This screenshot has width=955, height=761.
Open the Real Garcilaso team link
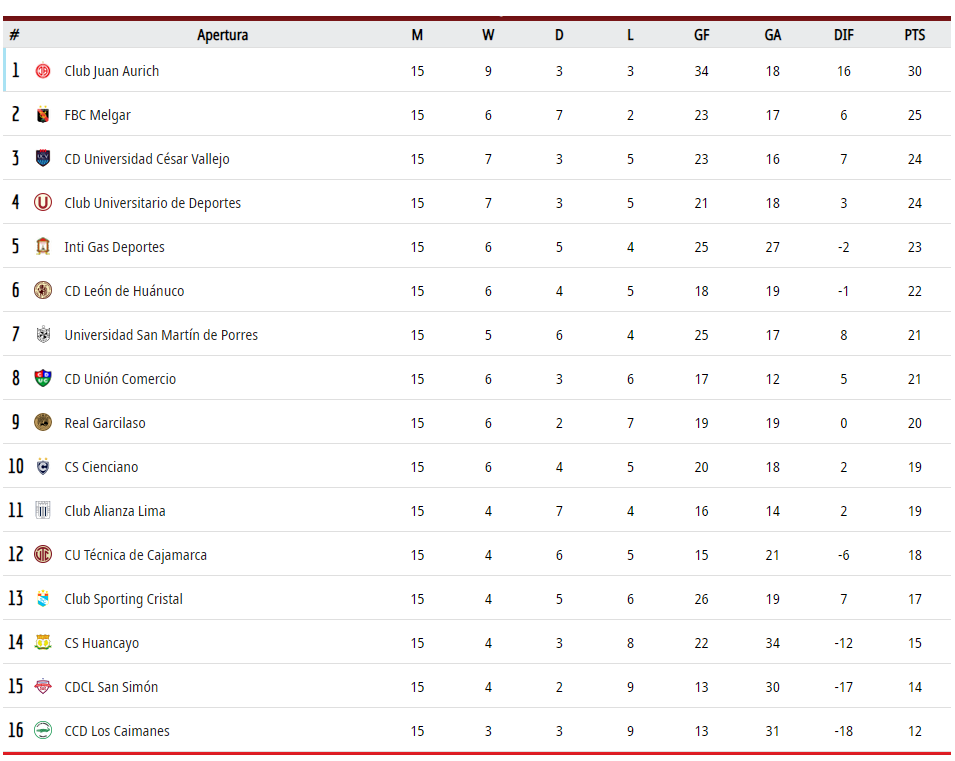[x=105, y=423]
